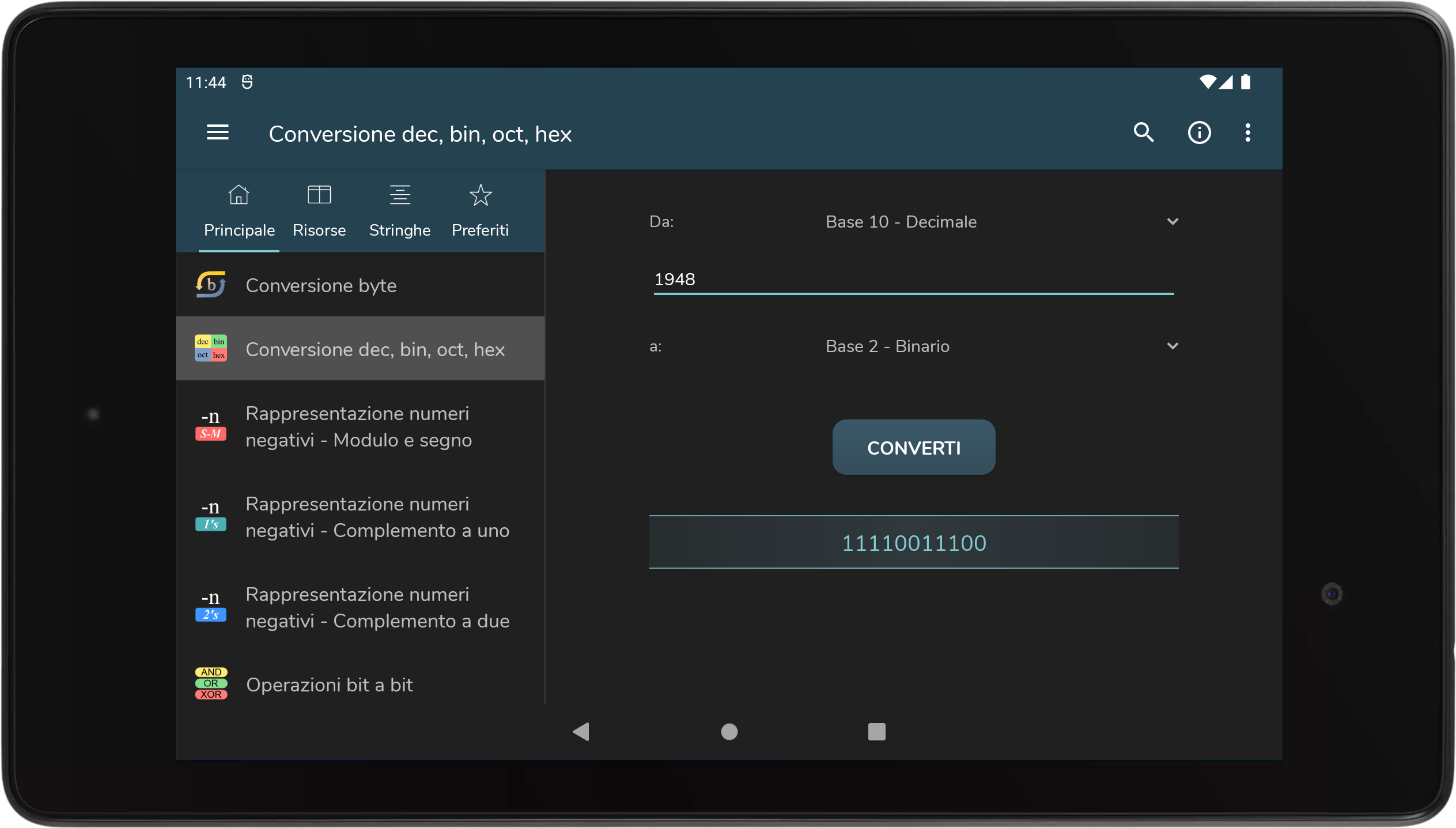Tap the 11110011100 result box

click(x=913, y=542)
